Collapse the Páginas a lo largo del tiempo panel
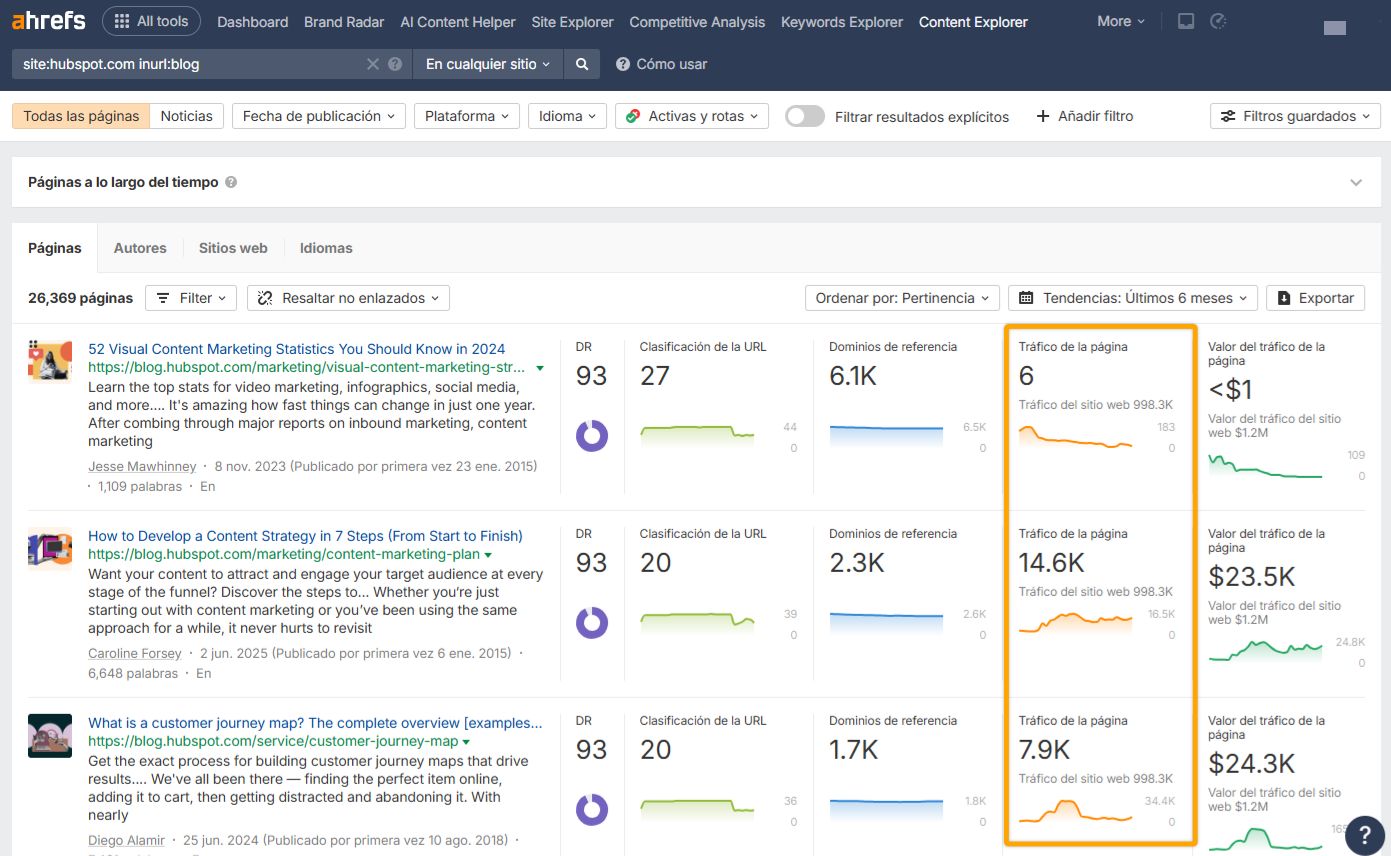Screen dimensions: 1391x856 pyautogui.click(x=1356, y=182)
